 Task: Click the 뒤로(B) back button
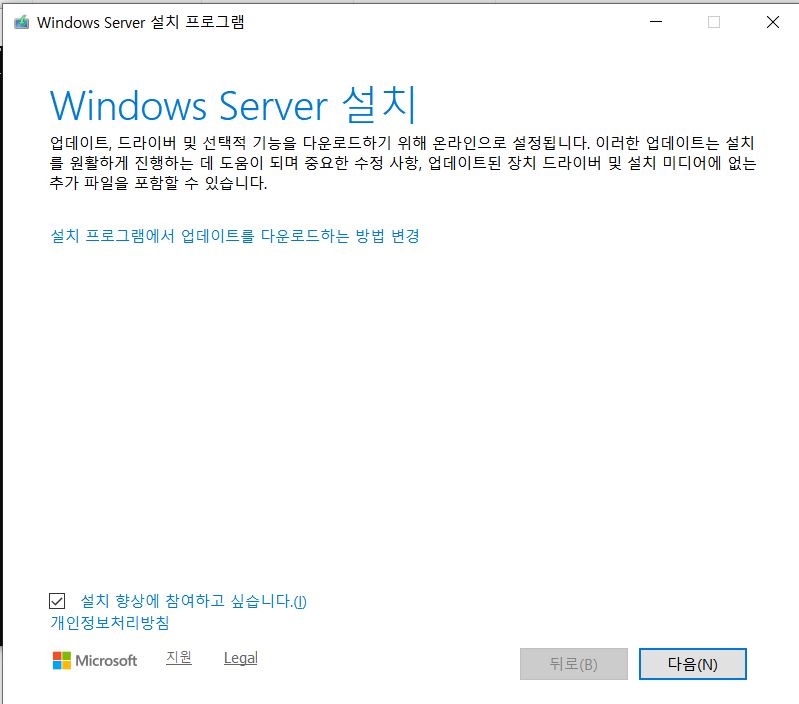point(574,664)
